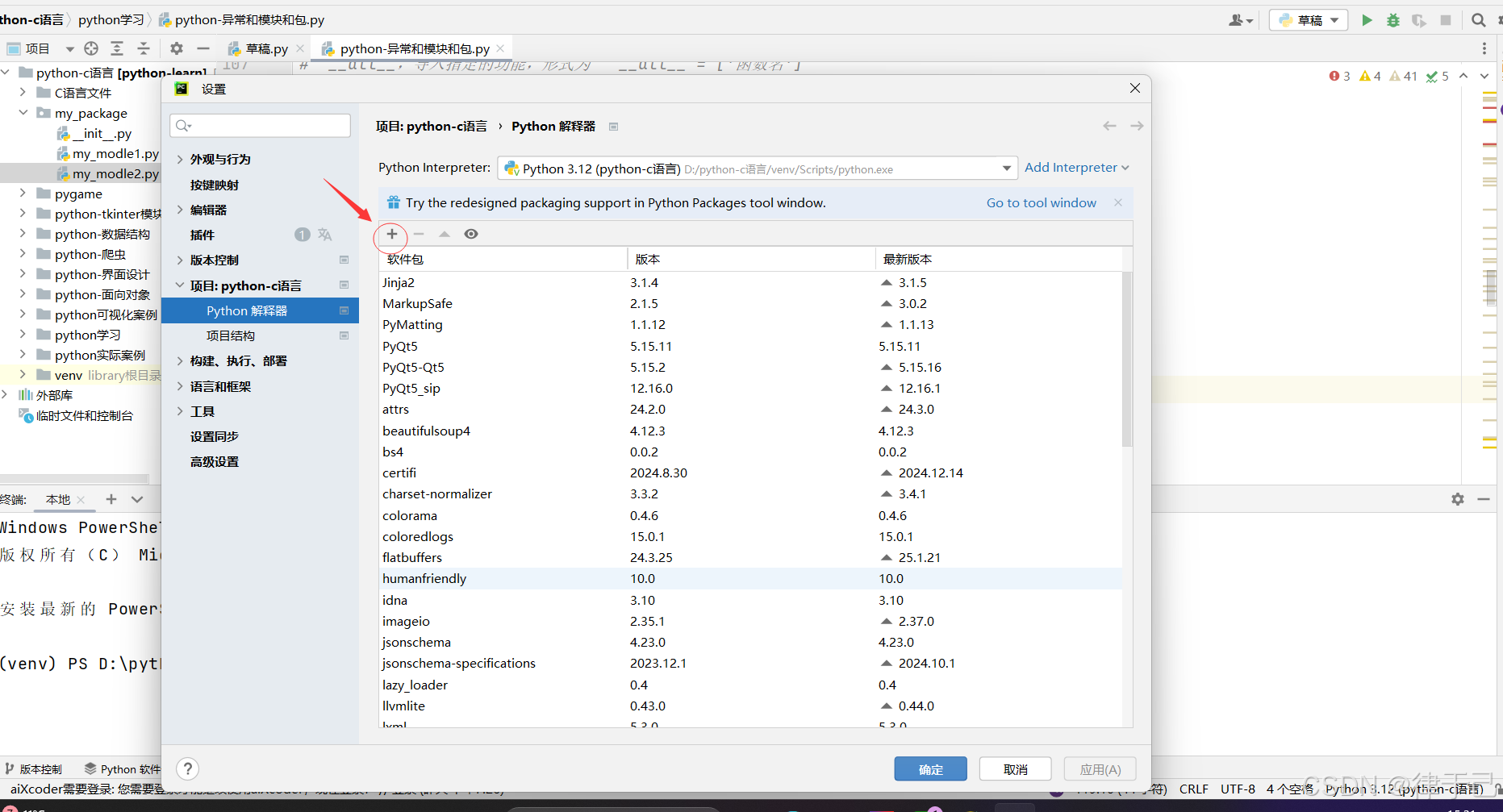
Task: Open the Python Interpreter dropdown
Action: pyautogui.click(x=758, y=169)
